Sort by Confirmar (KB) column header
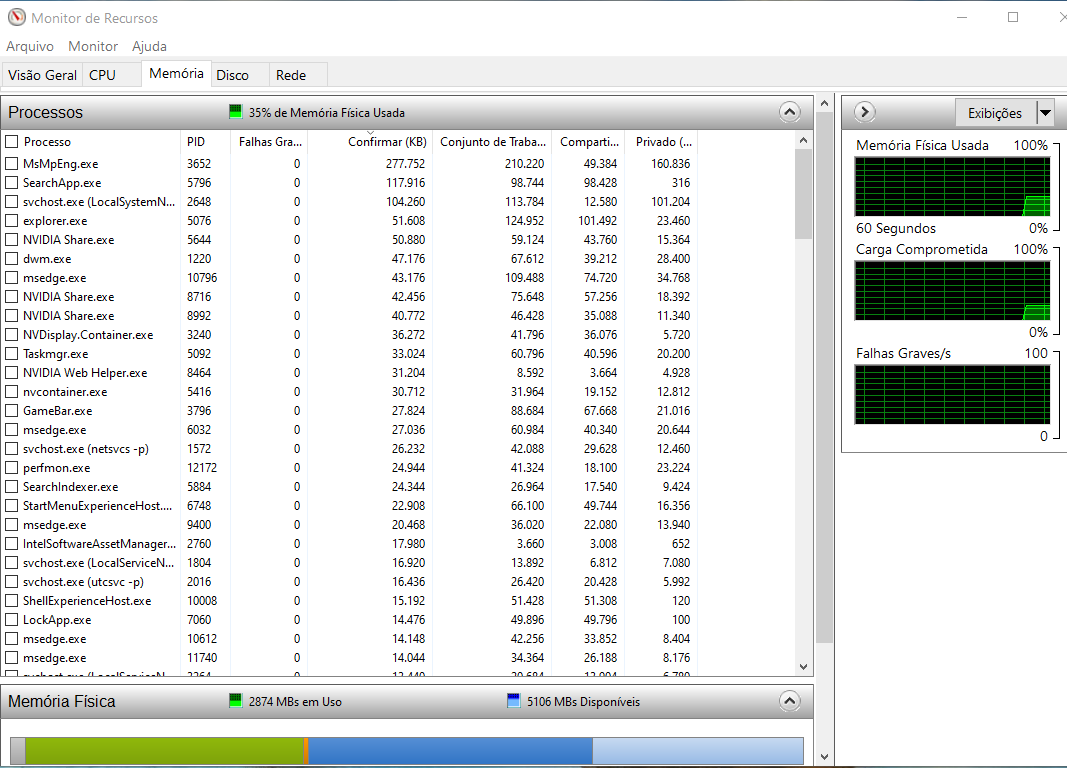The height and width of the screenshot is (768, 1067). 370,141
